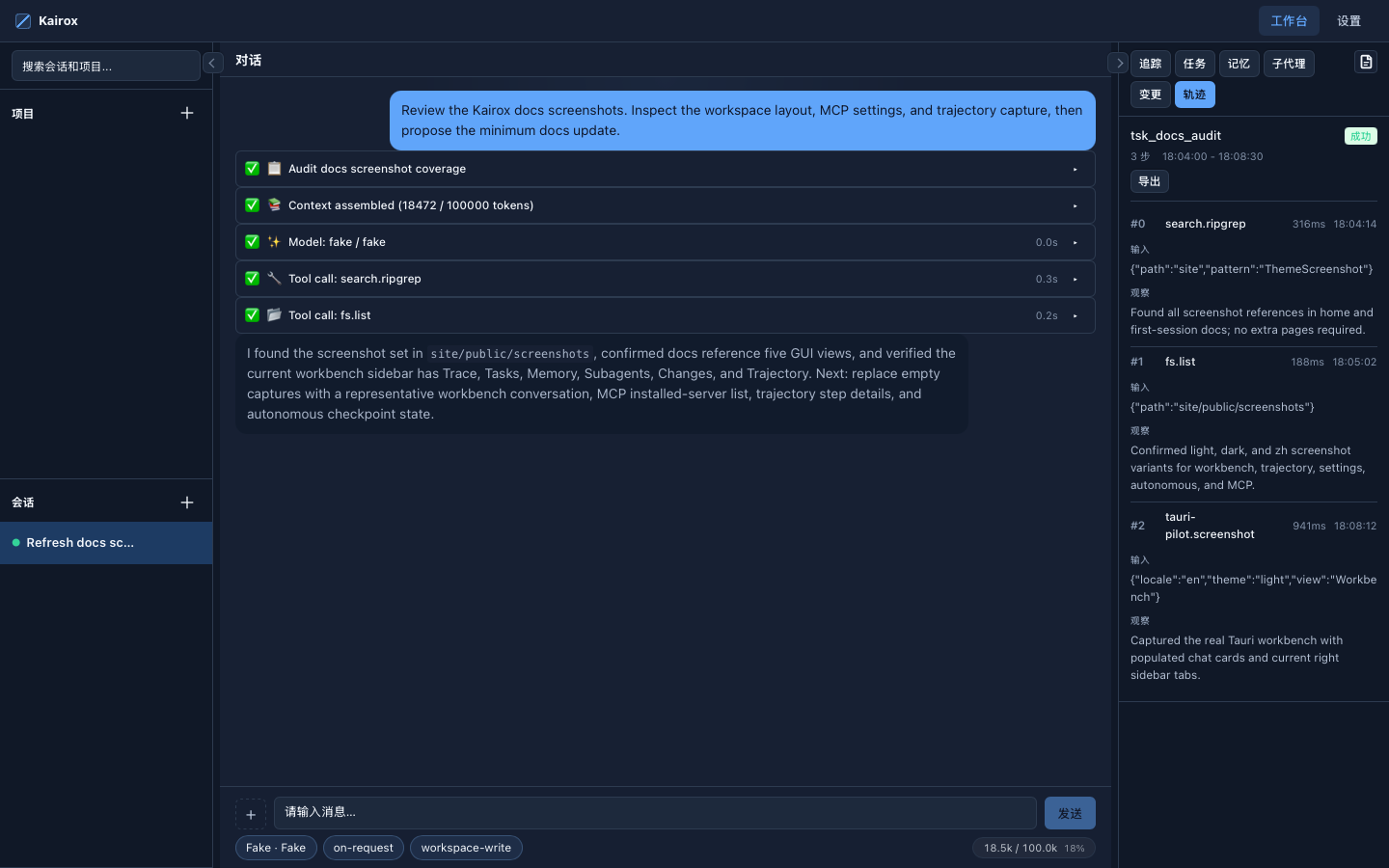Focus the 请输入消息 message input
The image size is (1389, 868).
pyautogui.click(x=655, y=813)
